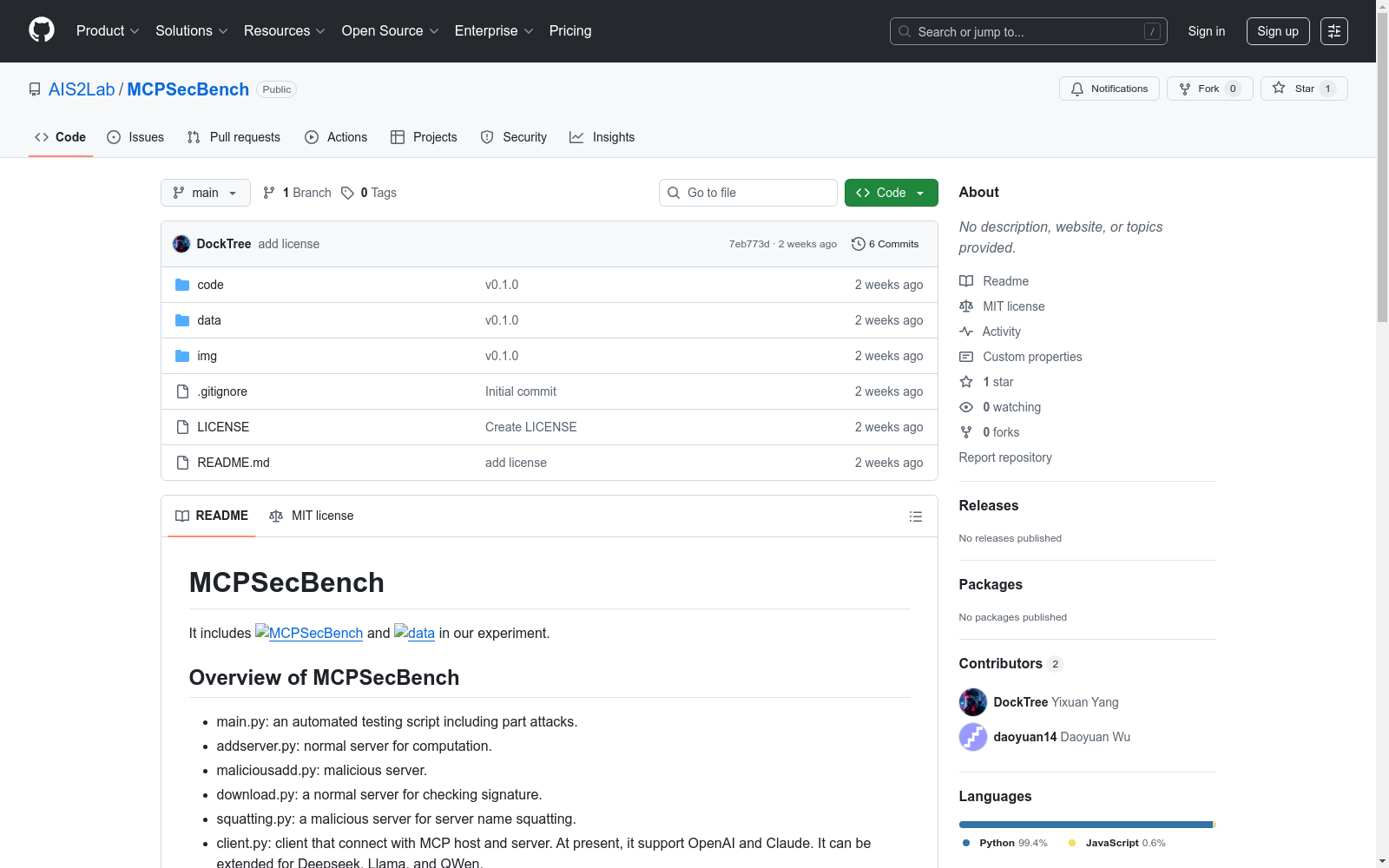
Task: Open the Projects tab
Action: click(424, 137)
